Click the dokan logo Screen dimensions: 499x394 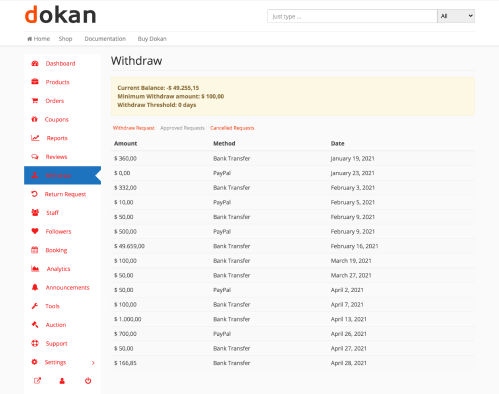[60, 15]
